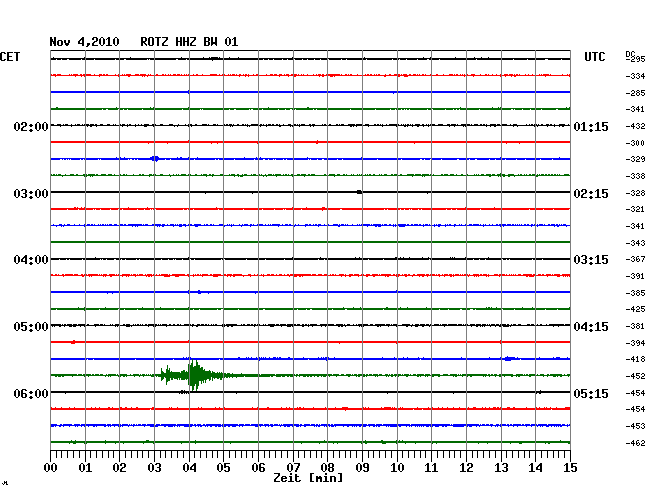Image resolution: width=650 pixels, height=494 pixels.
Task: Click the minute tick label "13"
Action: point(501,467)
